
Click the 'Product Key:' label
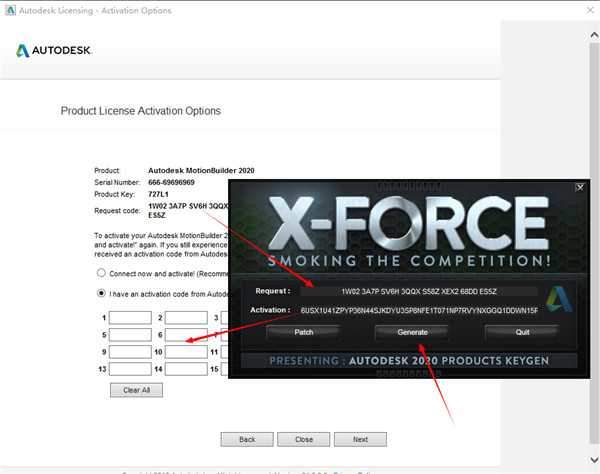[114, 194]
